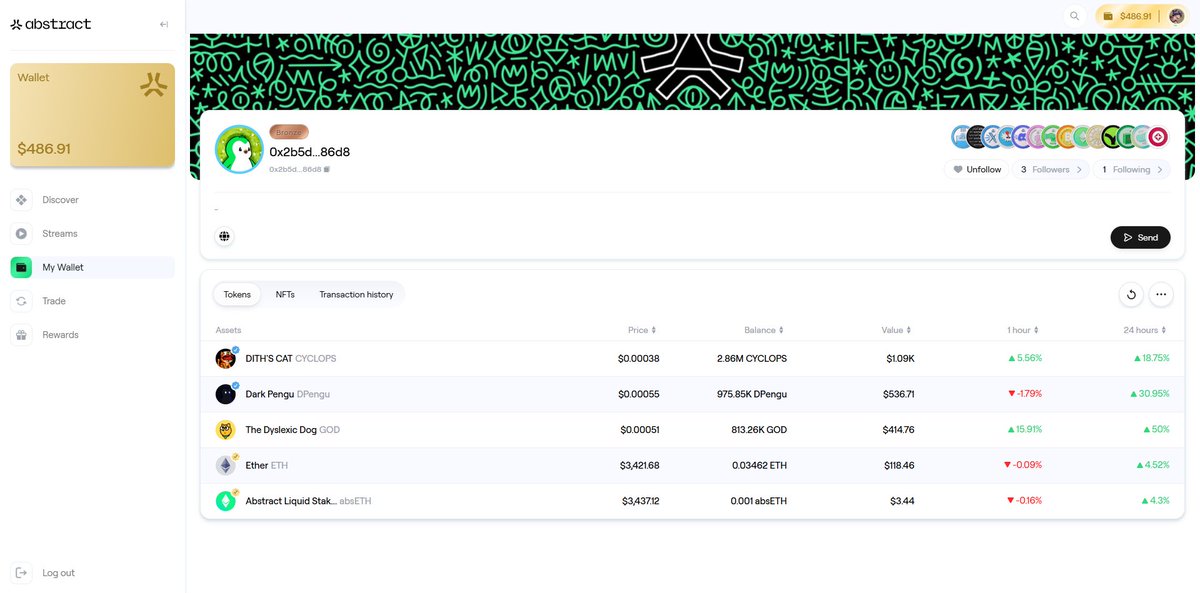Click the 30.95% 24-hour change
1200x593 pixels.
click(x=1151, y=394)
